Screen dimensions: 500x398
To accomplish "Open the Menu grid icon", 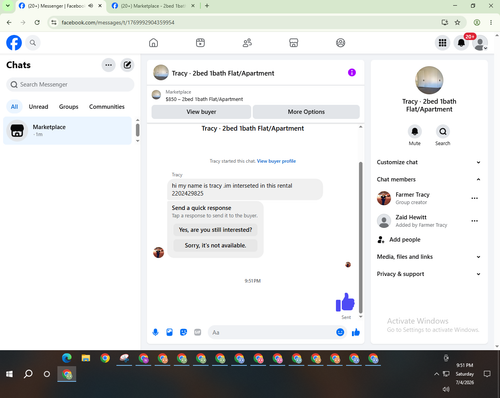I will click(x=442, y=43).
